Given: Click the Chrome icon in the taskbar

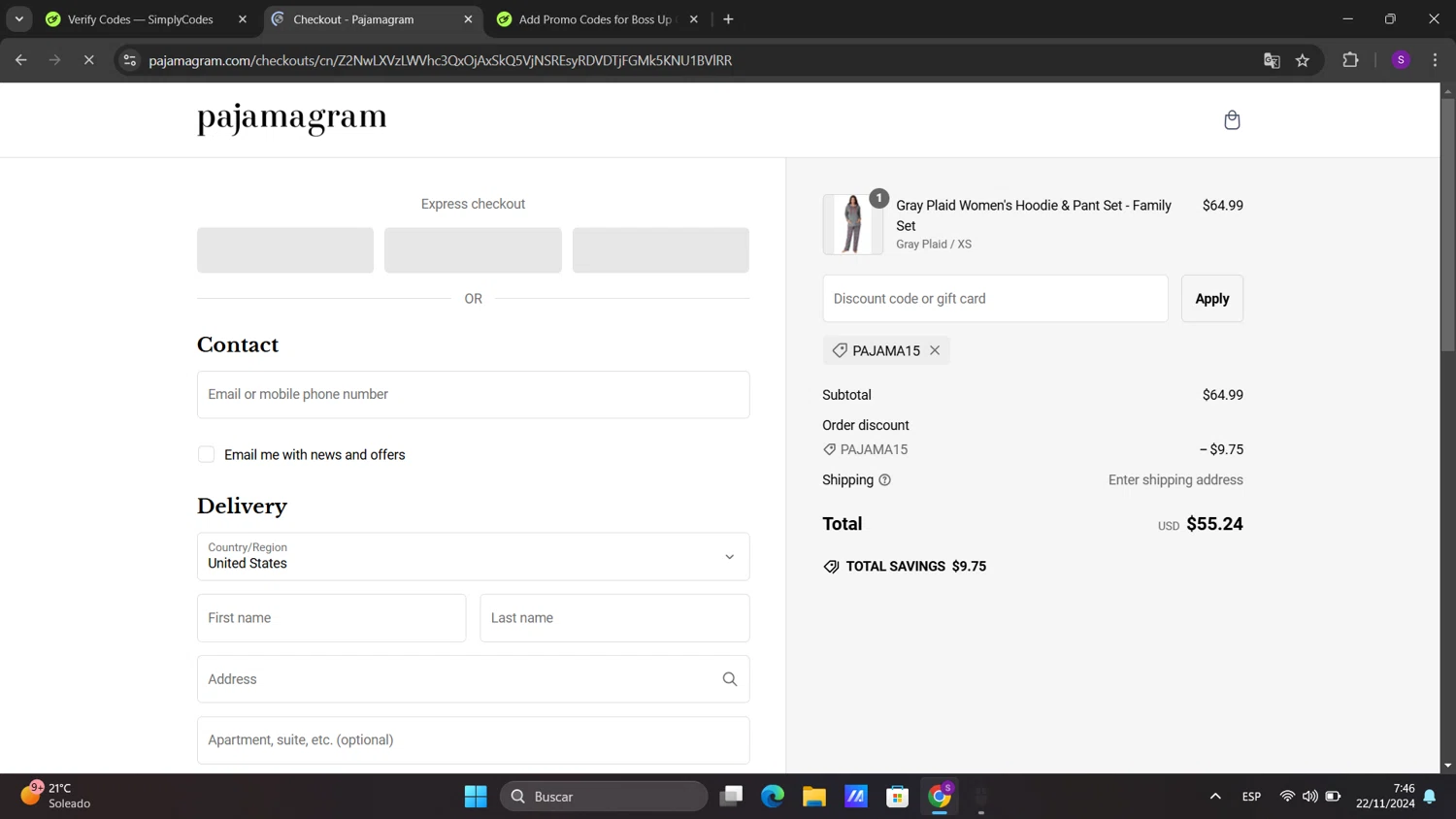Looking at the screenshot, I should pyautogui.click(x=940, y=797).
